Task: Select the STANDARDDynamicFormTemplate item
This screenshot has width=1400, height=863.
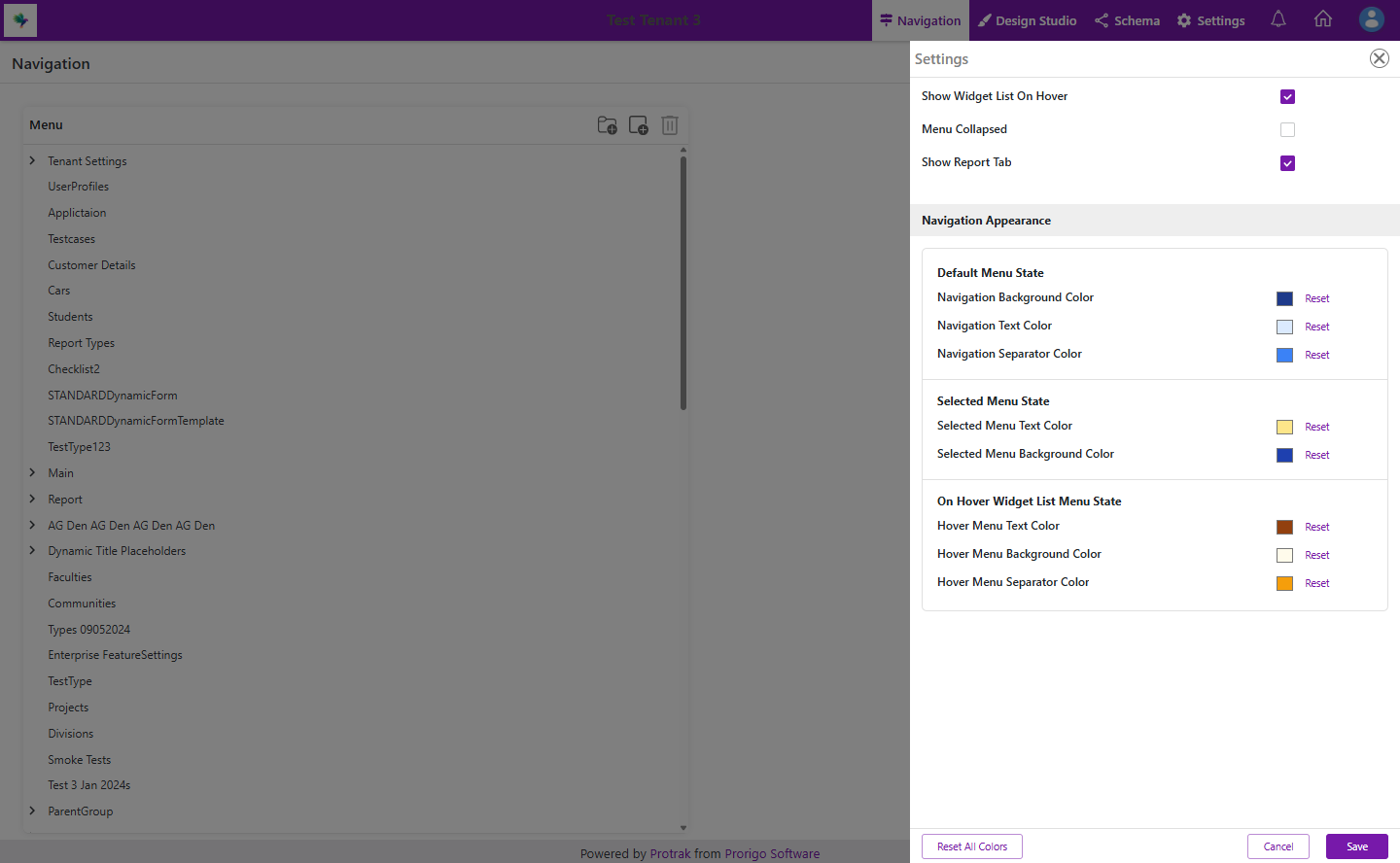Action: point(136,421)
